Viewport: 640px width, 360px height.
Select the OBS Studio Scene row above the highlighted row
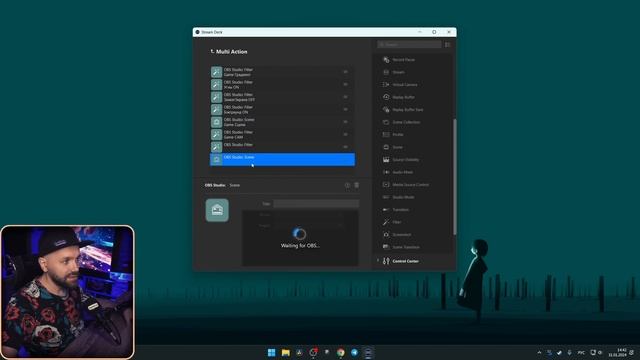point(282,122)
